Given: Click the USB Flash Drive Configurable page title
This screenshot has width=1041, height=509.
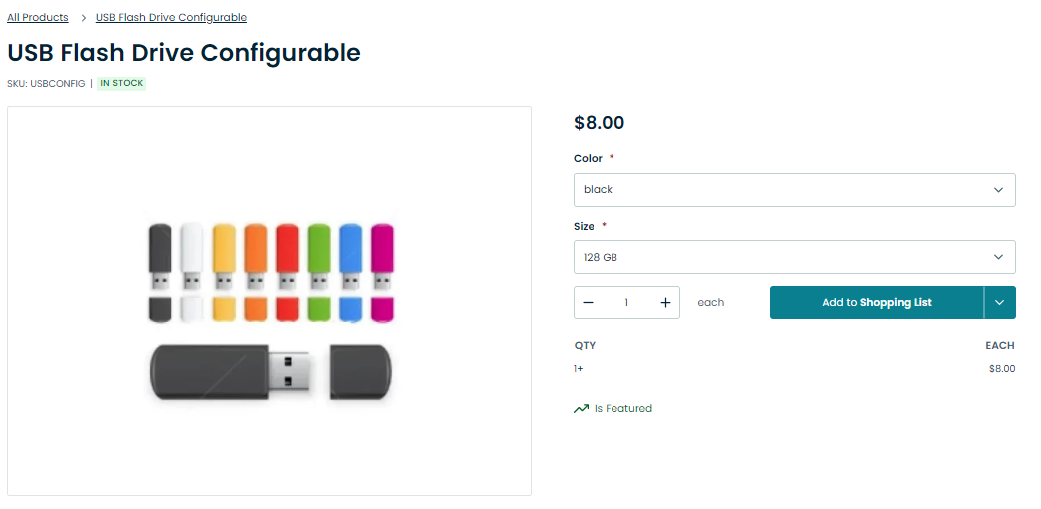Looking at the screenshot, I should [184, 53].
